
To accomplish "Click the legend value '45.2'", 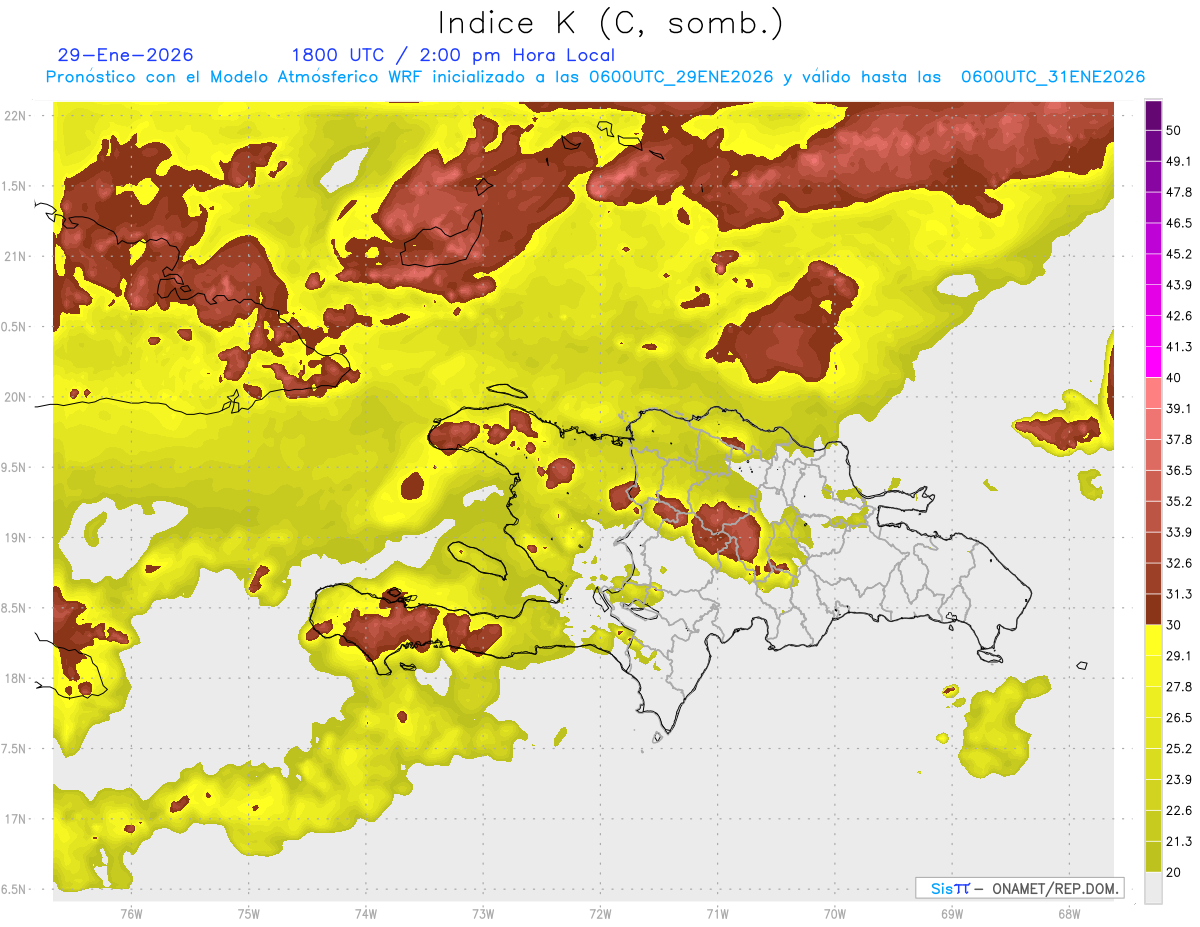I will coord(1179,254).
